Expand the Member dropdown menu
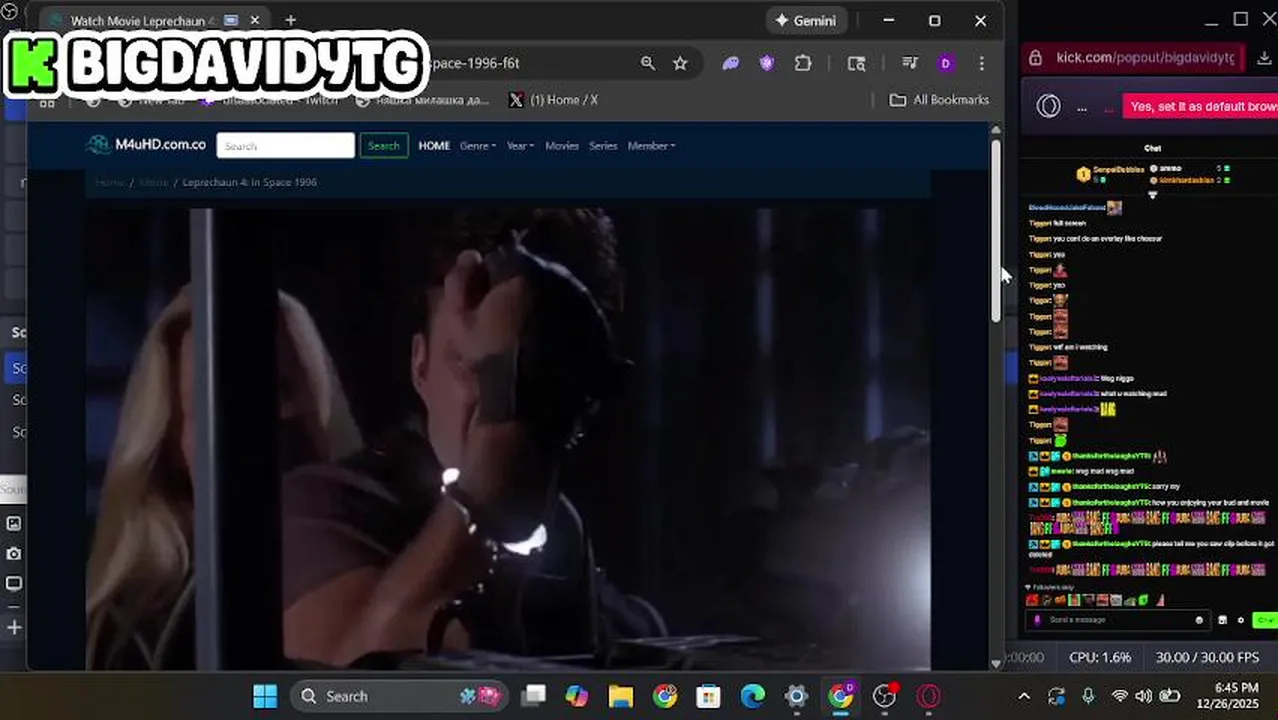Image resolution: width=1278 pixels, height=720 pixels. coord(651,146)
